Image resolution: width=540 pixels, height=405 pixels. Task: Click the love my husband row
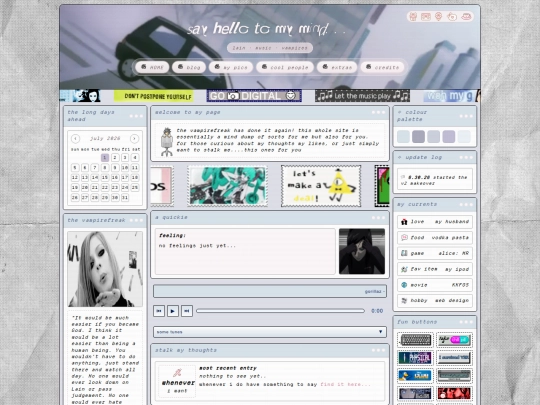click(435, 222)
